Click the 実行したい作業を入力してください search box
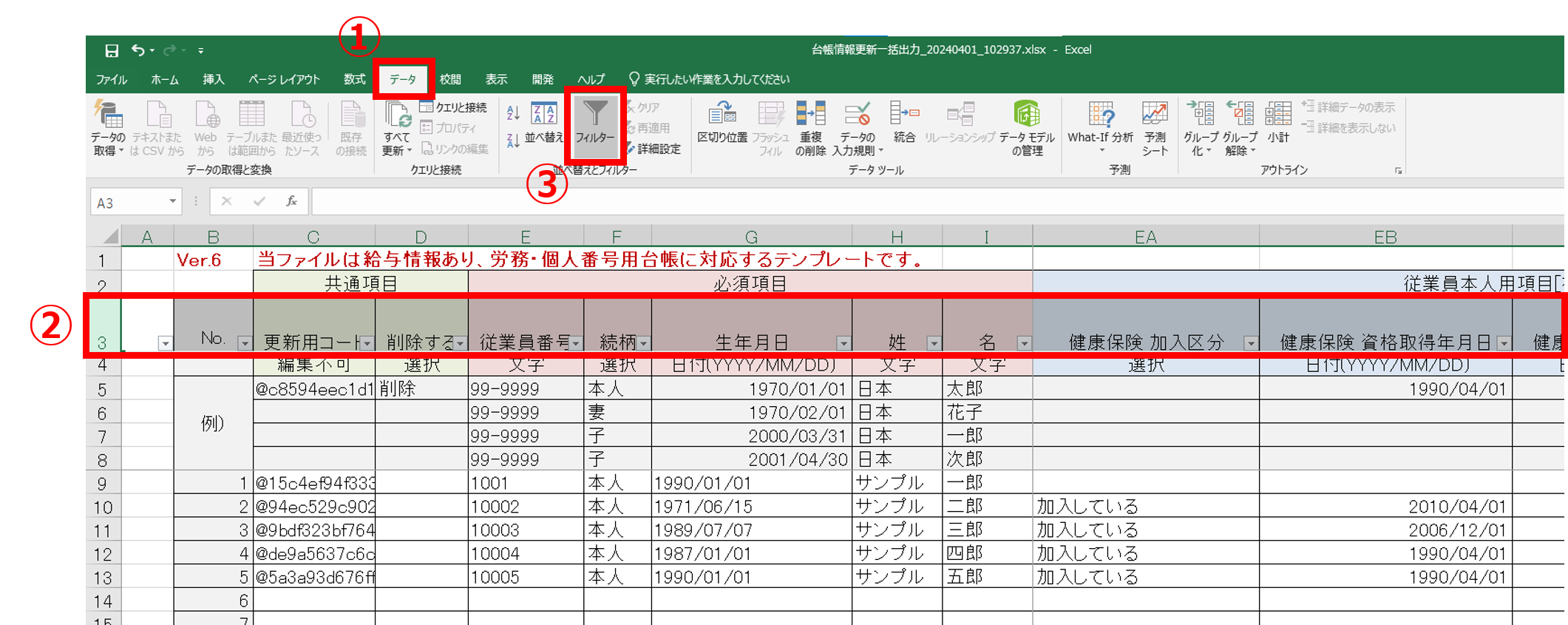Image resolution: width=1568 pixels, height=625 pixels. pos(709,79)
